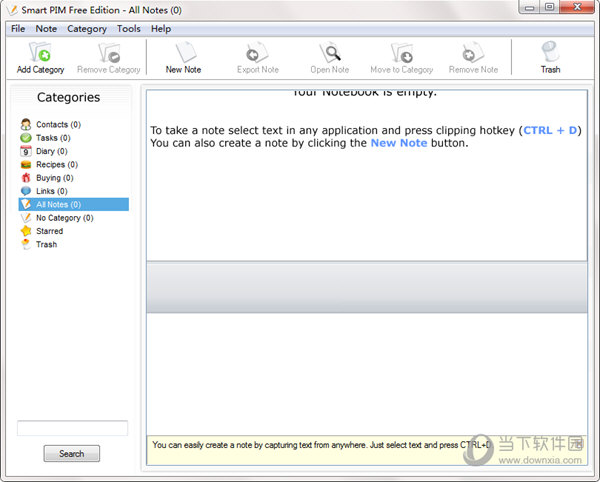
Task: Click the CTRL + D hotkey text
Action: [x=550, y=130]
